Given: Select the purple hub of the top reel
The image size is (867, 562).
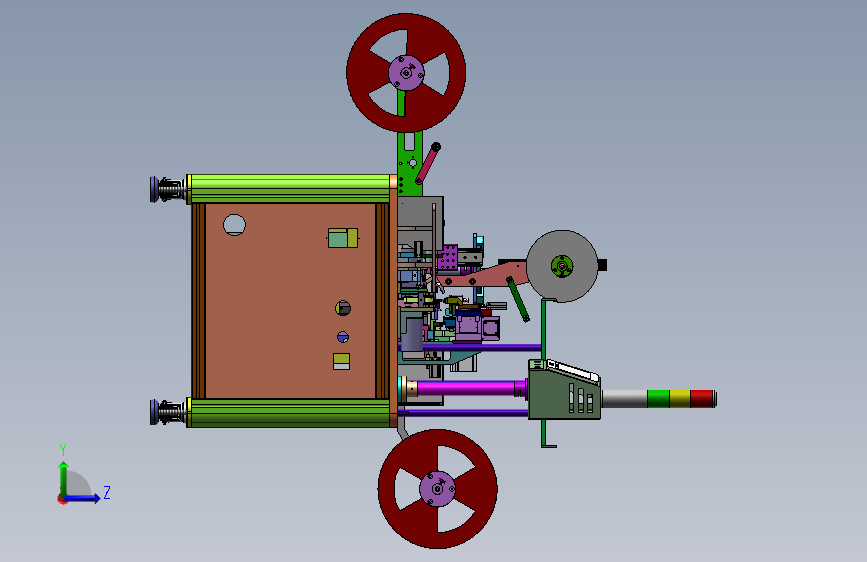Looking at the screenshot, I should point(406,72).
